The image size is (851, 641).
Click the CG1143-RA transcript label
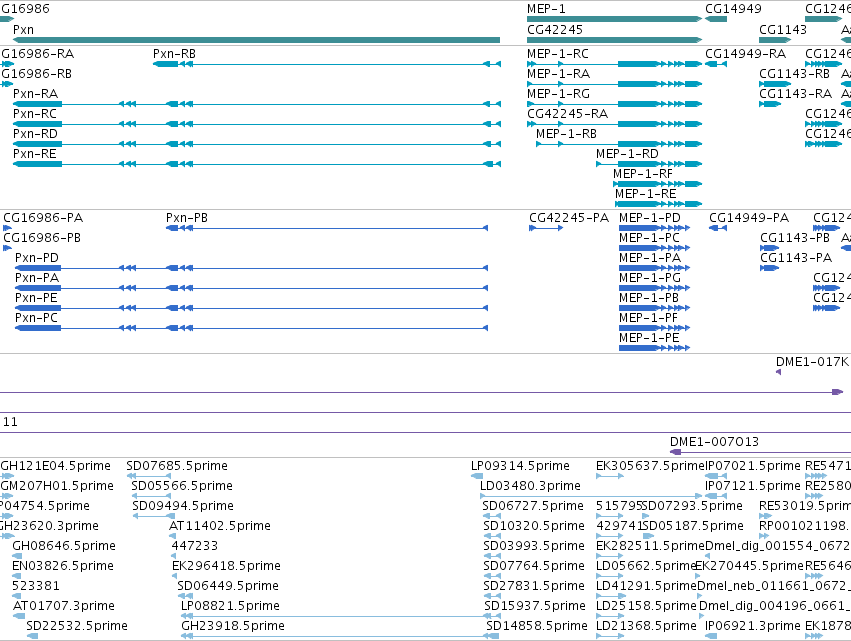point(796,94)
